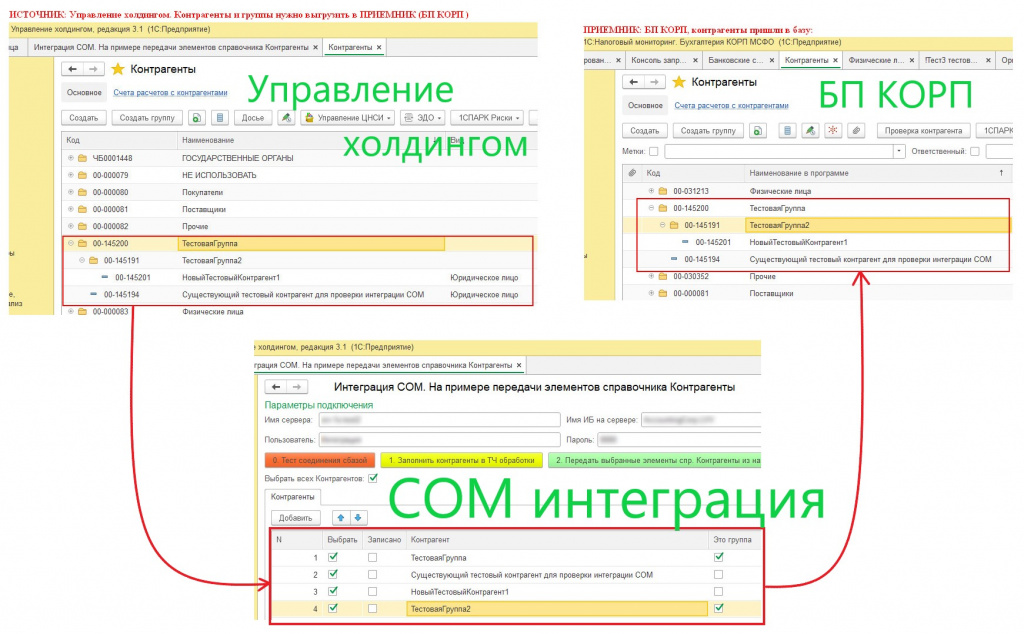The width and height of the screenshot is (1024, 634).
Task: Click forward arrow in Управление холдингом window
Action: [x=93, y=69]
